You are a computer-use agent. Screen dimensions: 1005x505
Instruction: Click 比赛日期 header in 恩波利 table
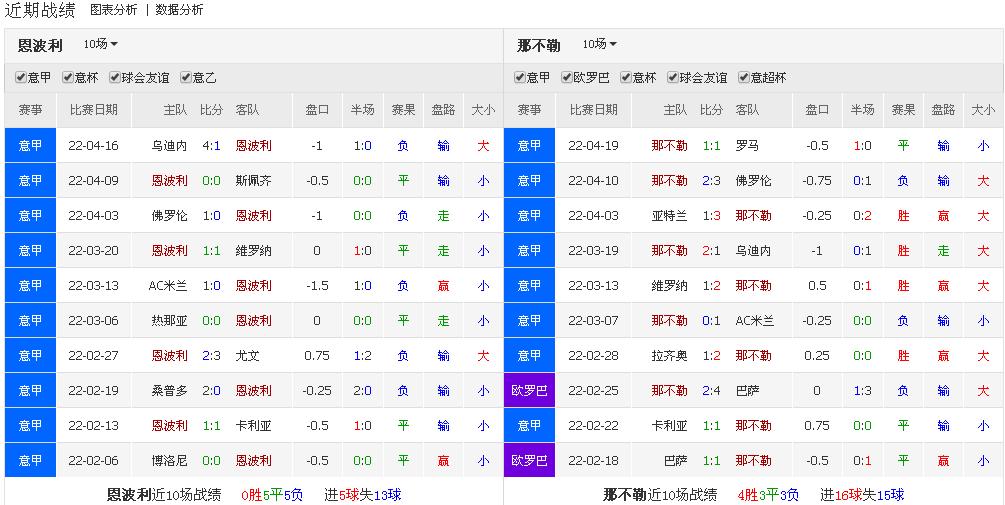click(x=94, y=110)
